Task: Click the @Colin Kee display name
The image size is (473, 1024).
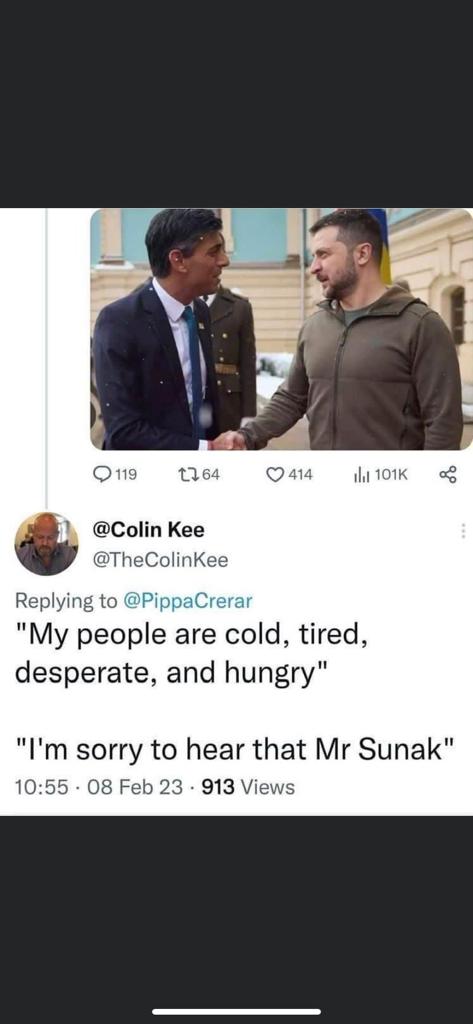Action: coord(150,530)
